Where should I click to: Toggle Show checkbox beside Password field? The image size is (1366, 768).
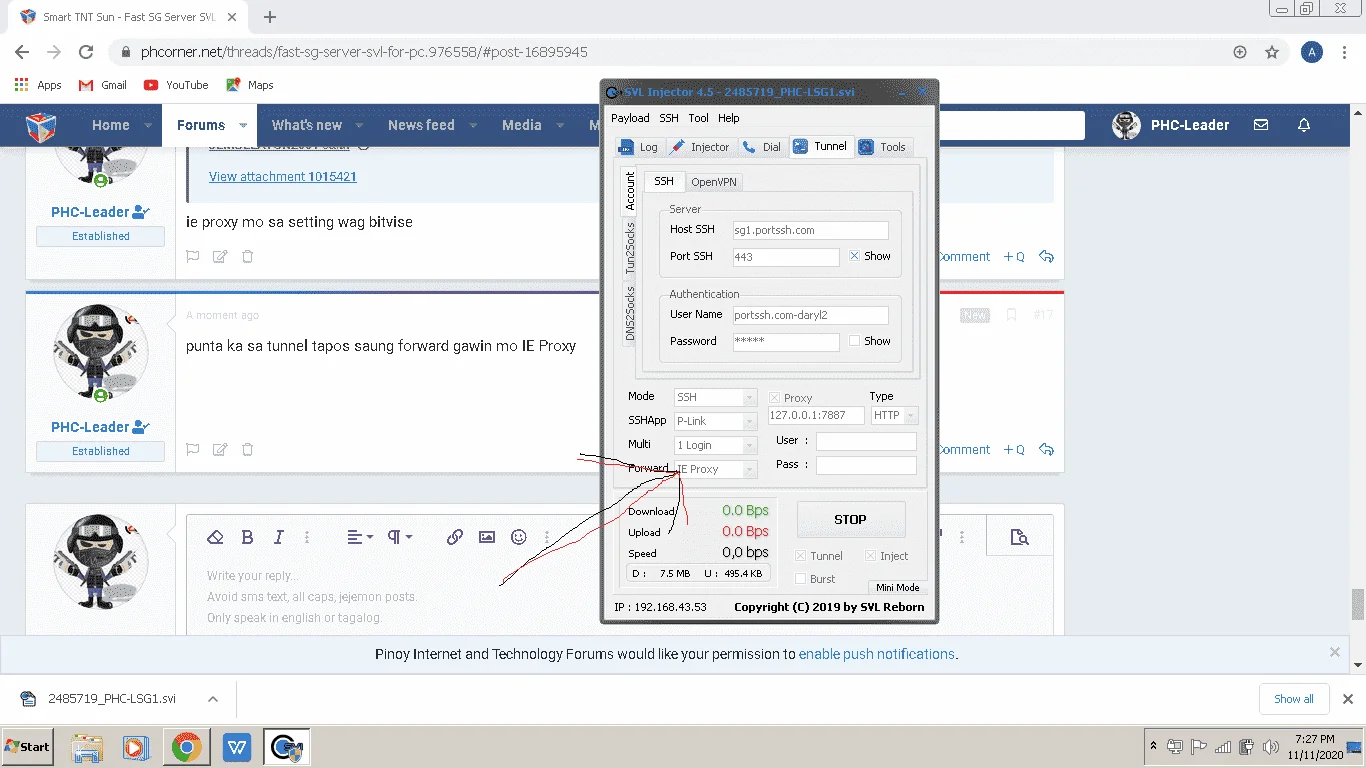854,341
